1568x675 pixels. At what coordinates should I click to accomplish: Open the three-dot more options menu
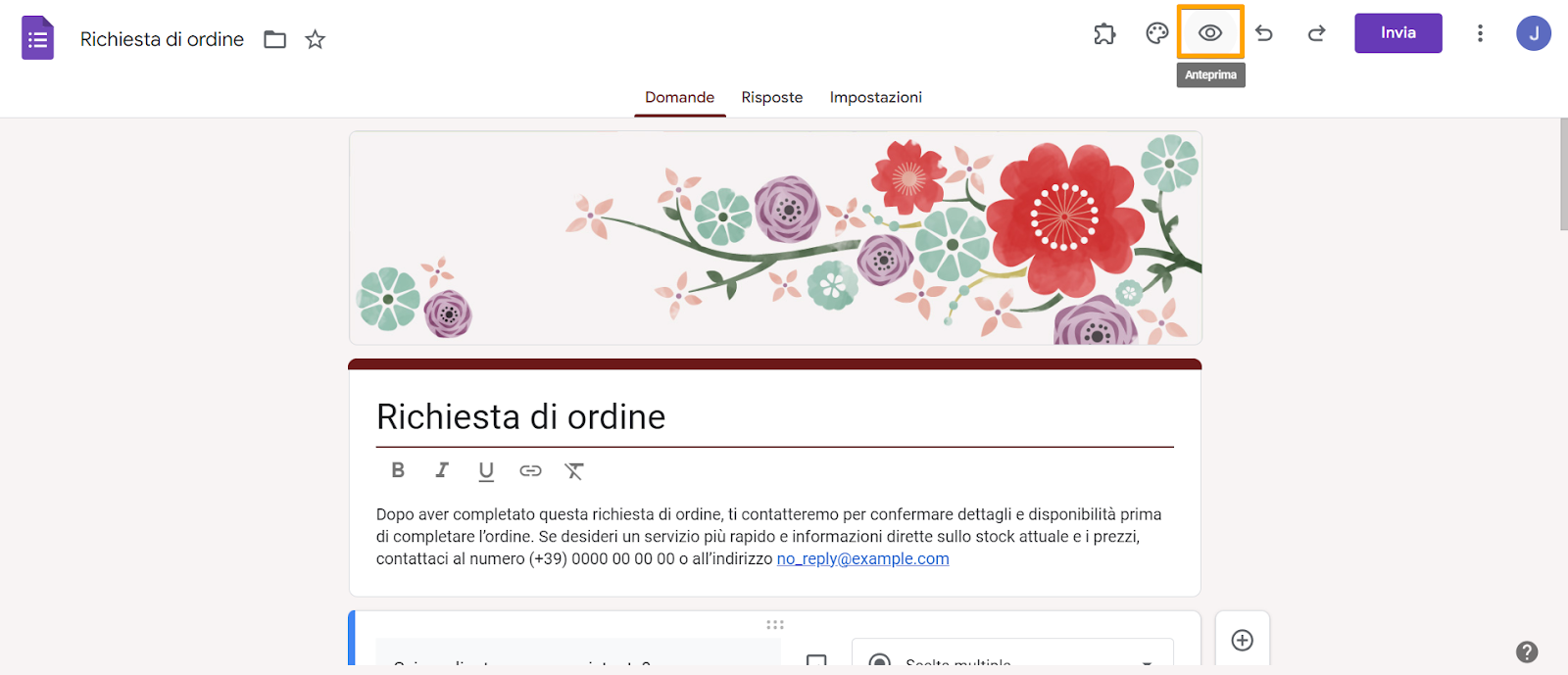[x=1480, y=33]
